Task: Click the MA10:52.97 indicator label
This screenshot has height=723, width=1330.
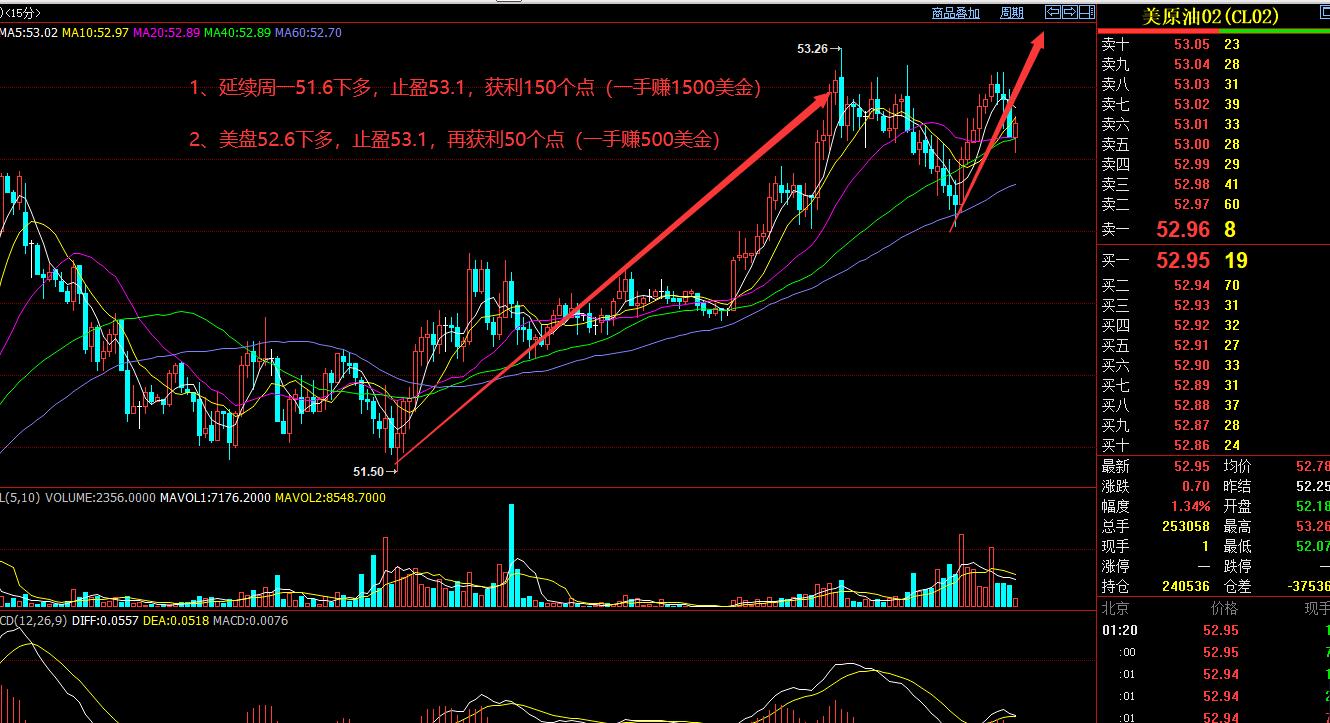Action: (95, 33)
